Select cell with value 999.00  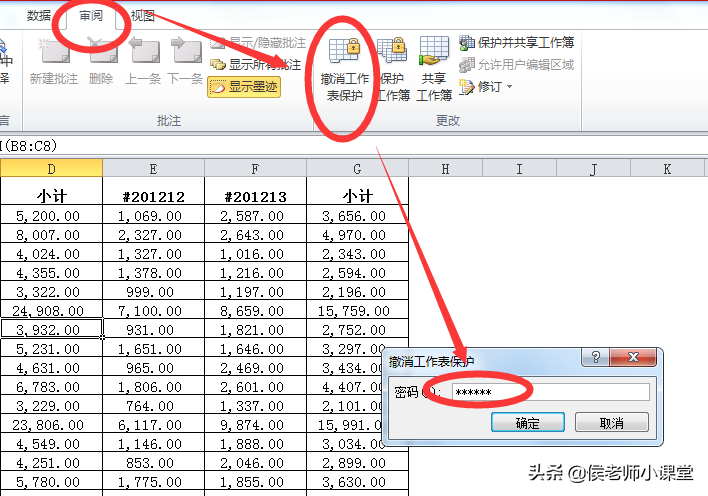[x=154, y=291]
